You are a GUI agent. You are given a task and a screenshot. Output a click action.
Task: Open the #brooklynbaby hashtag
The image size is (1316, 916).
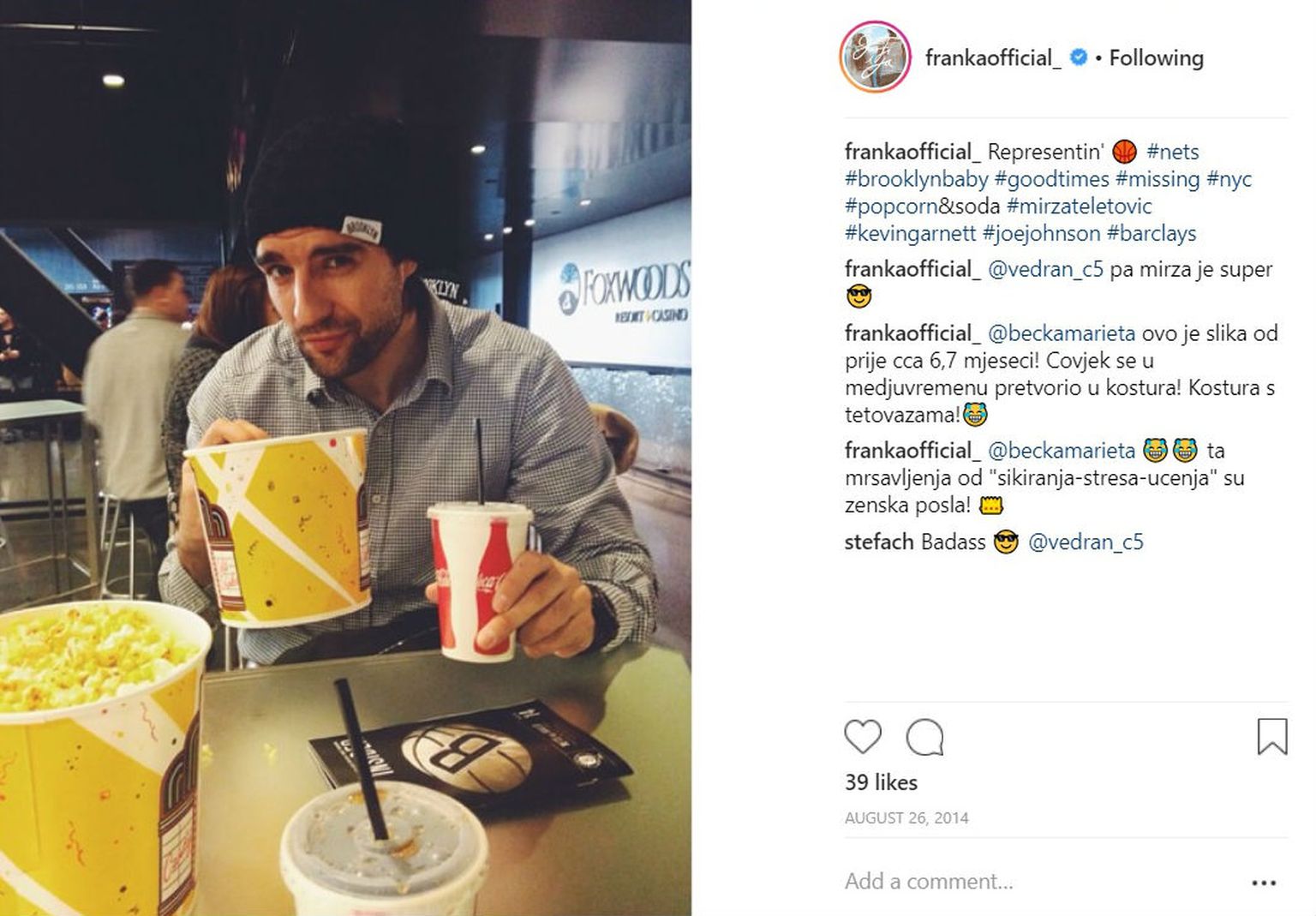click(916, 179)
